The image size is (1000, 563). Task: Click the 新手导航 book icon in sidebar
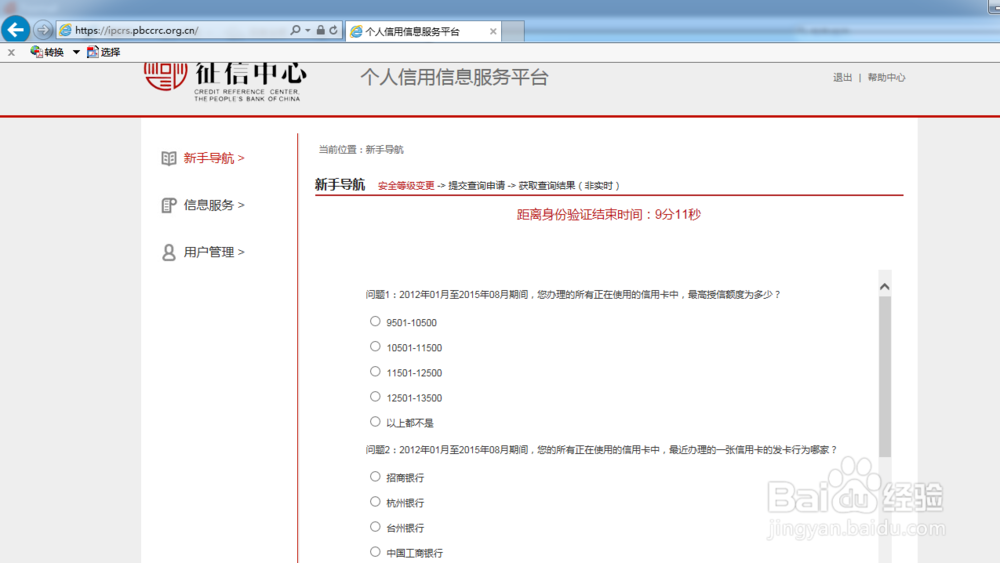[x=168, y=158]
